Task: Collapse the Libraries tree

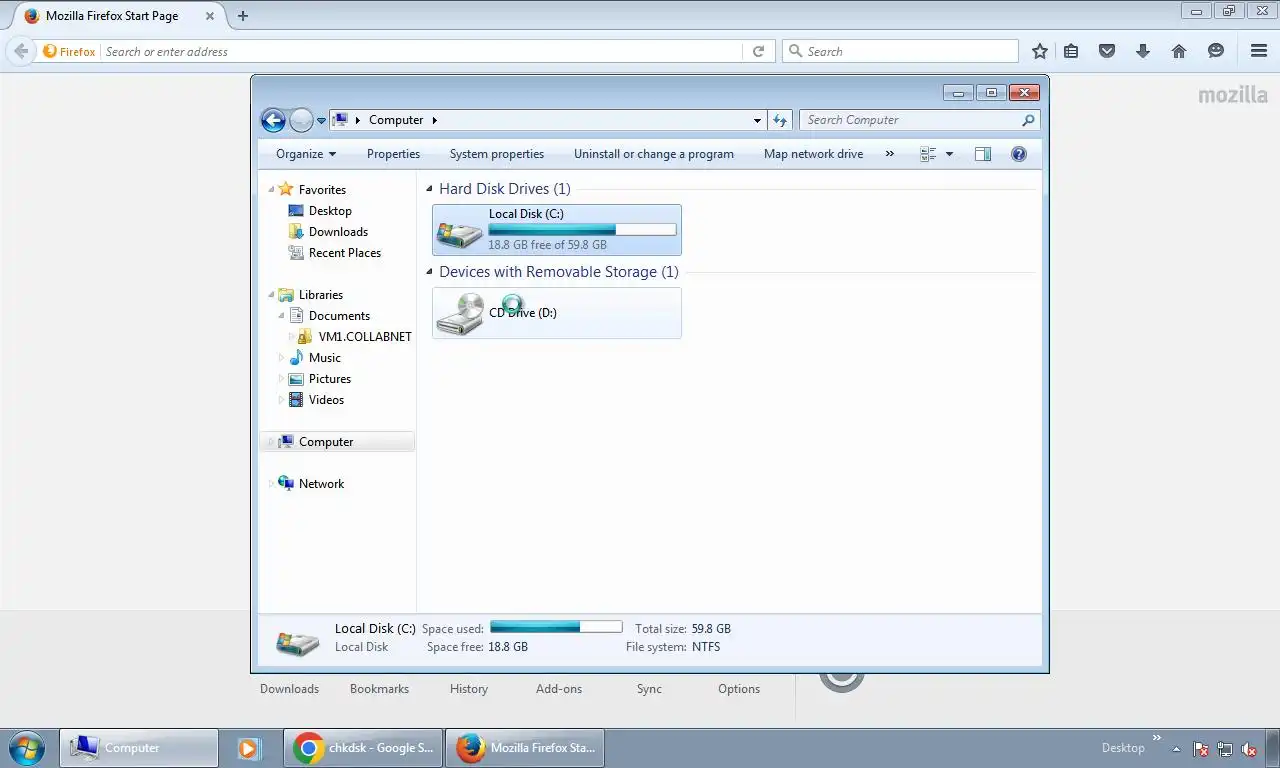Action: [271, 295]
